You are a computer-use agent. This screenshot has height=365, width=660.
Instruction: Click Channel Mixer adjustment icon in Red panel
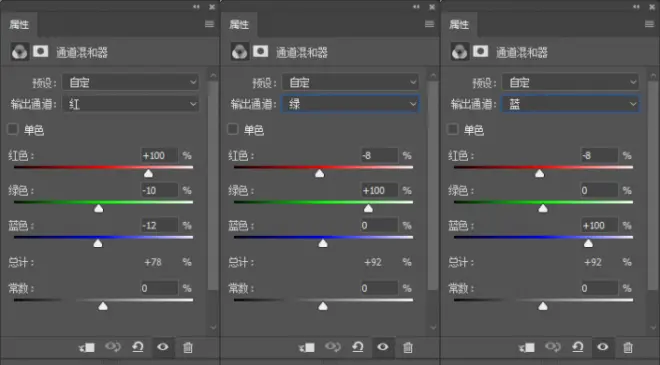(x=20, y=52)
